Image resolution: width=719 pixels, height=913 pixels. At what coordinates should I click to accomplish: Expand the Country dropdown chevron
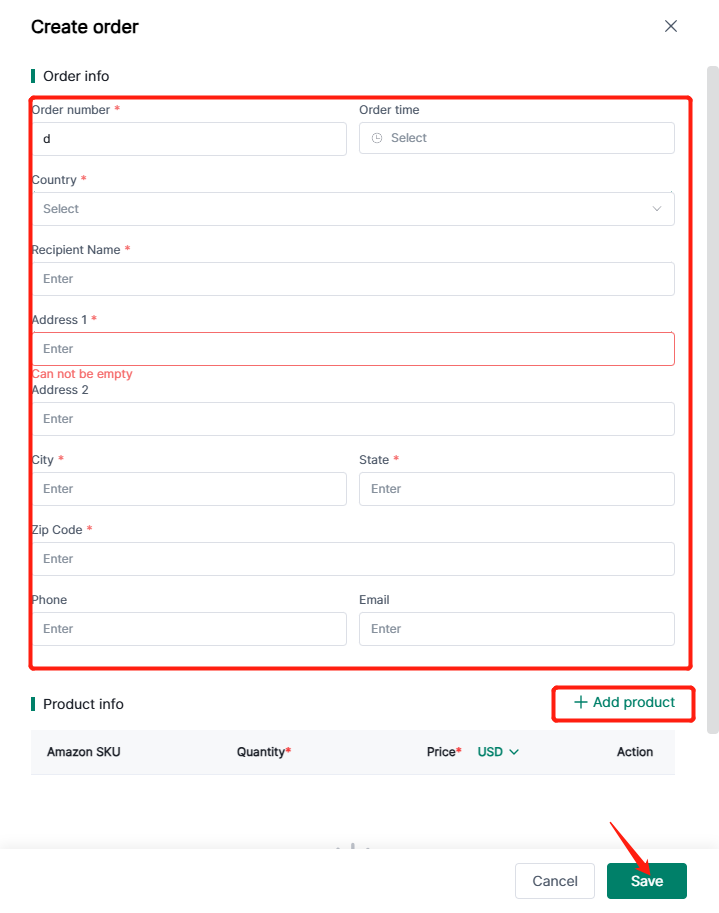[657, 209]
